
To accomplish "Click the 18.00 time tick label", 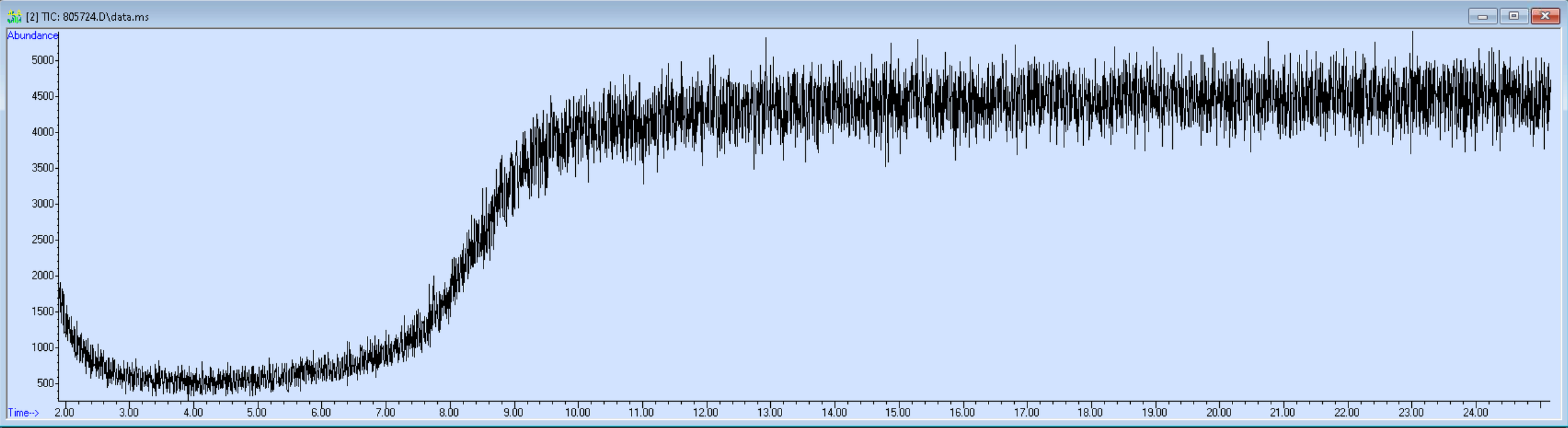I will coord(1090,412).
